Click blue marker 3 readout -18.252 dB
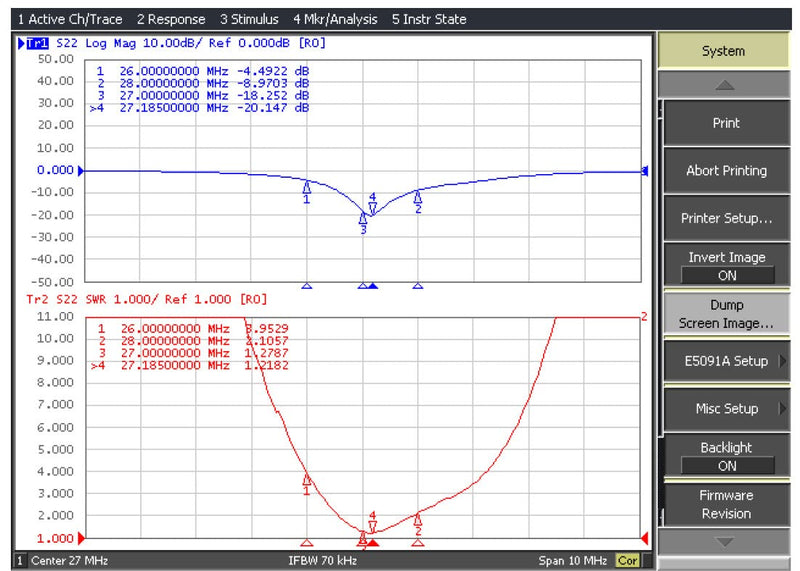This screenshot has width=800, height=571. pyautogui.click(x=203, y=95)
